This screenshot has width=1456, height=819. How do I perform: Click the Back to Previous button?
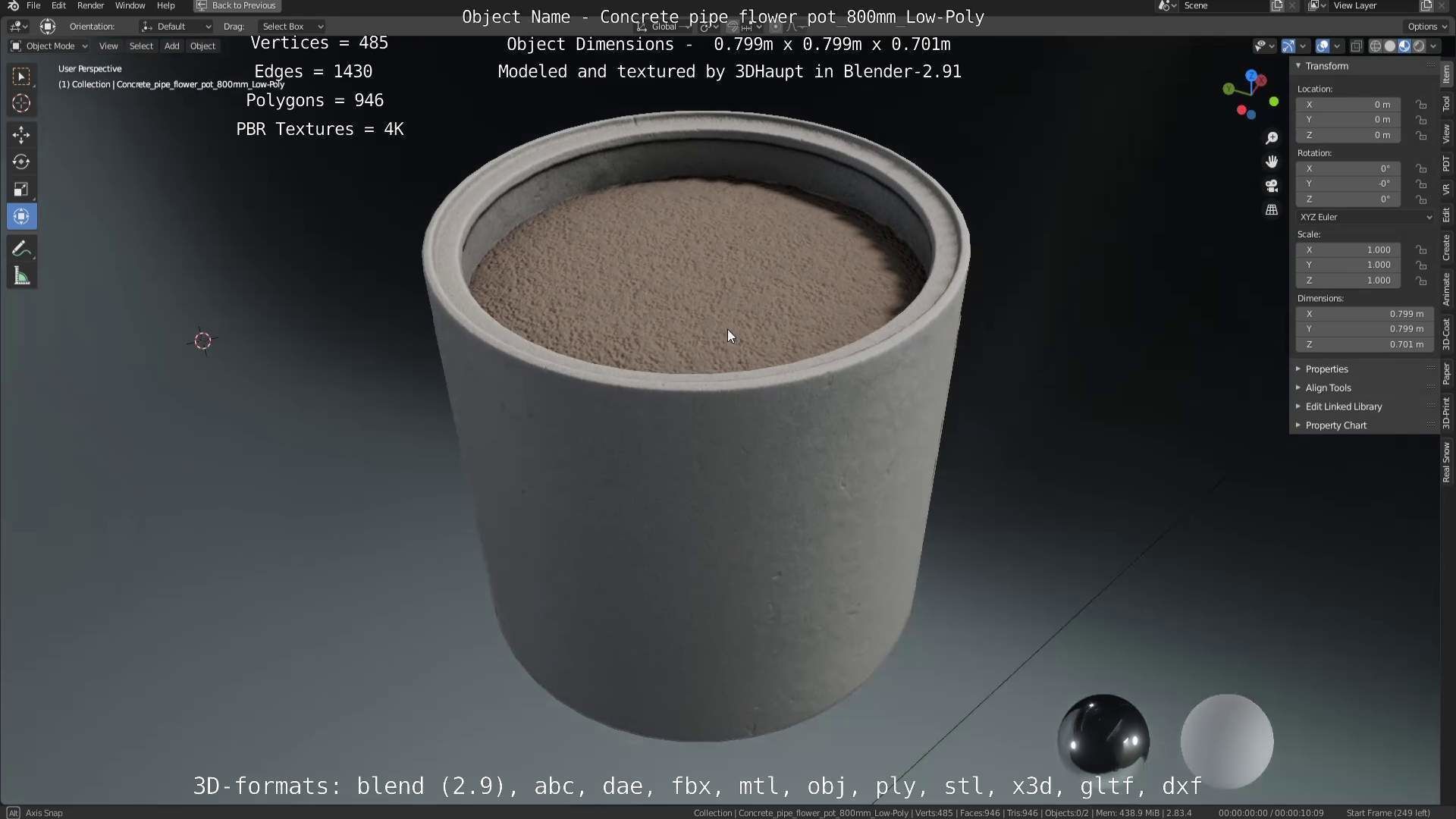237,5
